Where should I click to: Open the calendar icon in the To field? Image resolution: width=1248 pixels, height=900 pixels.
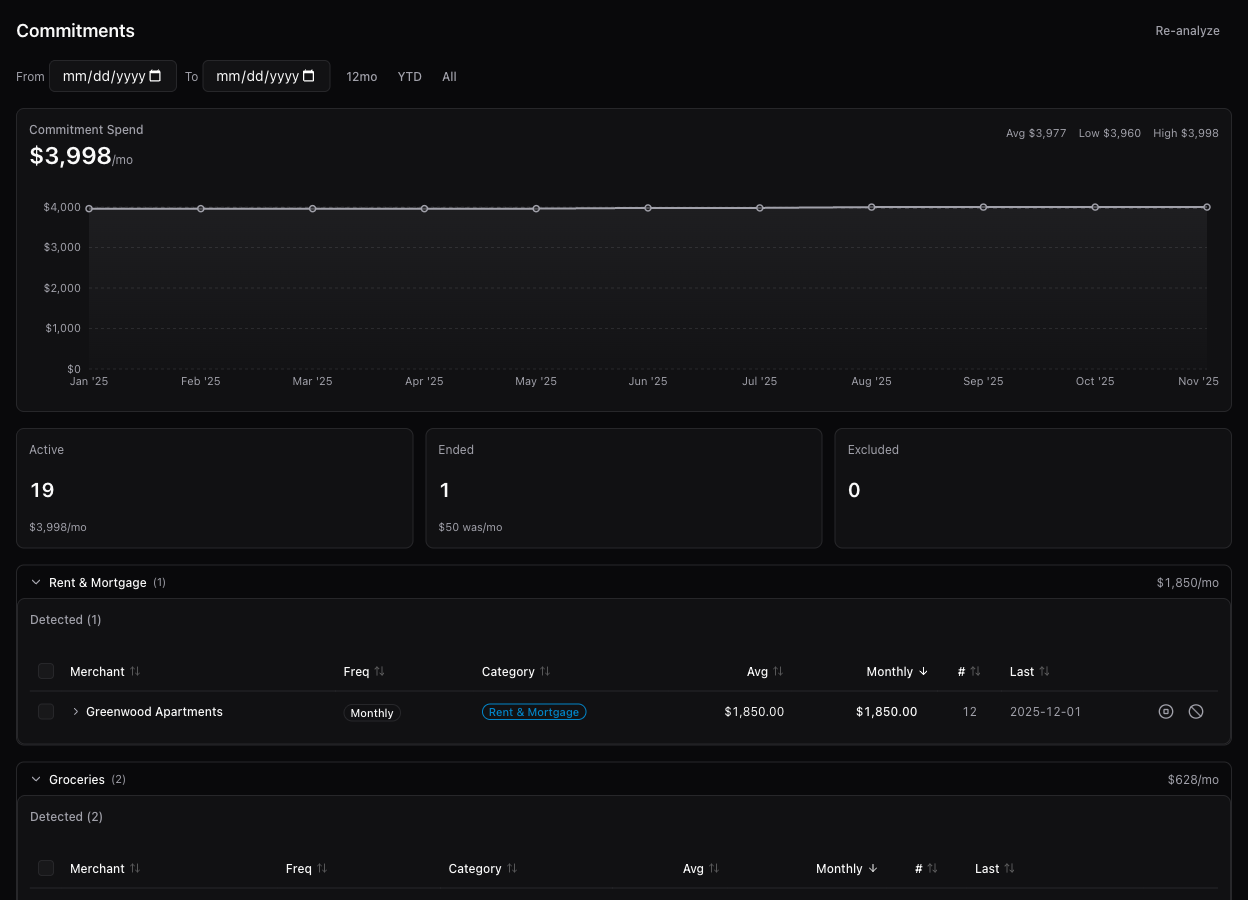pos(309,75)
